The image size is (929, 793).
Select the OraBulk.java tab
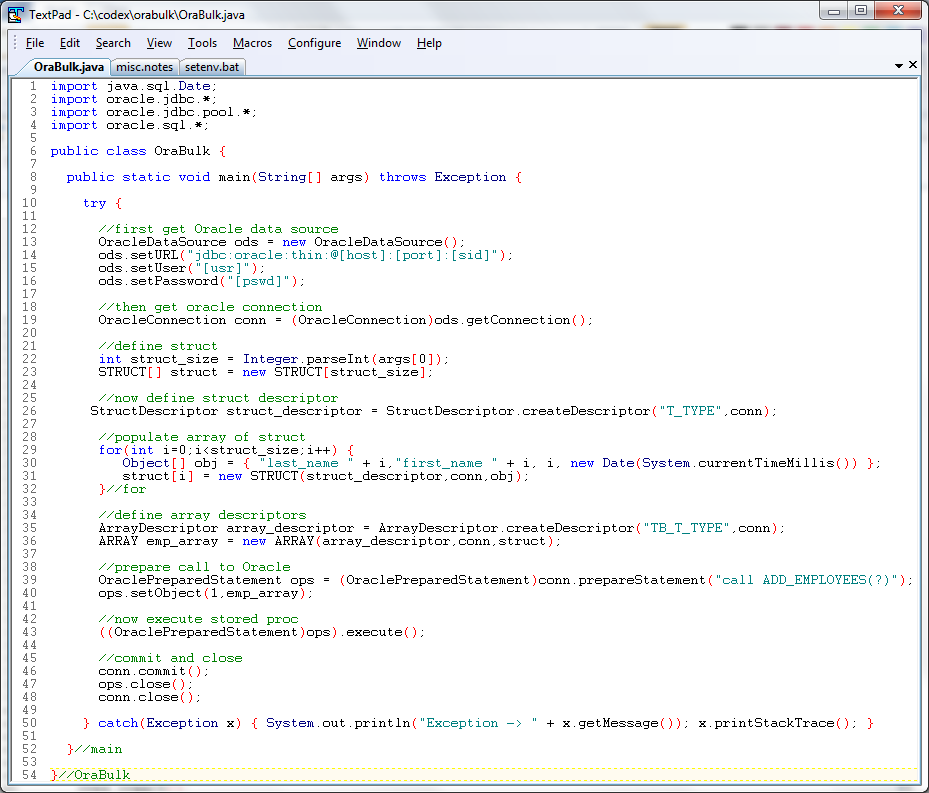(x=69, y=67)
